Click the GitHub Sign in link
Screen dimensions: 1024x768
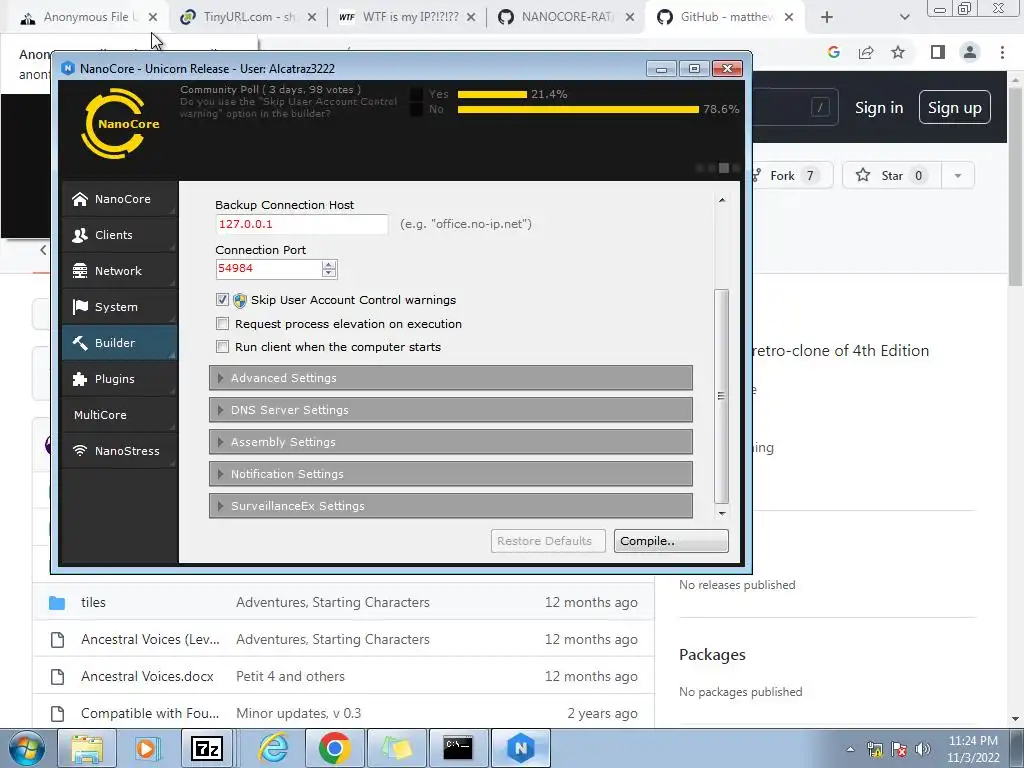coord(879,108)
